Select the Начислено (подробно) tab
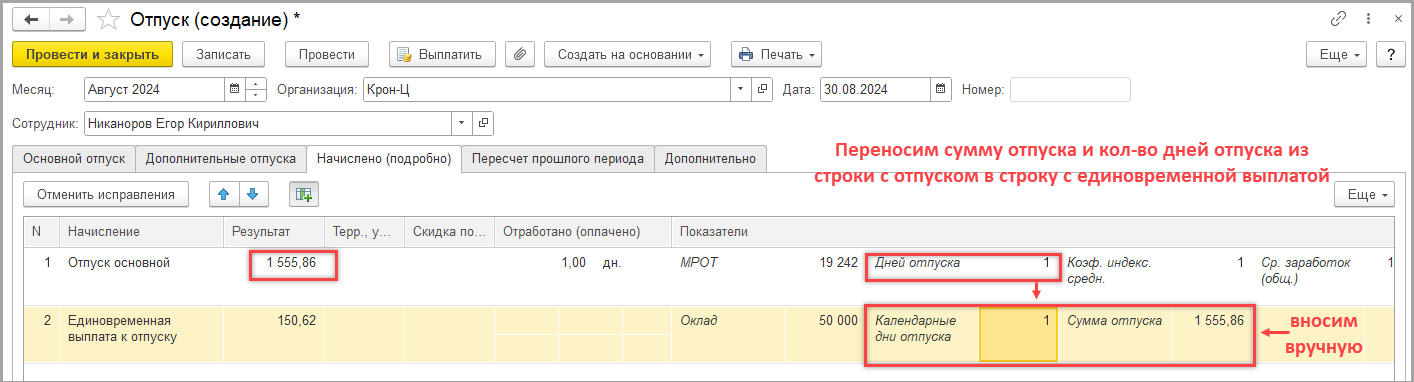The width and height of the screenshot is (1414, 382). pos(384,158)
